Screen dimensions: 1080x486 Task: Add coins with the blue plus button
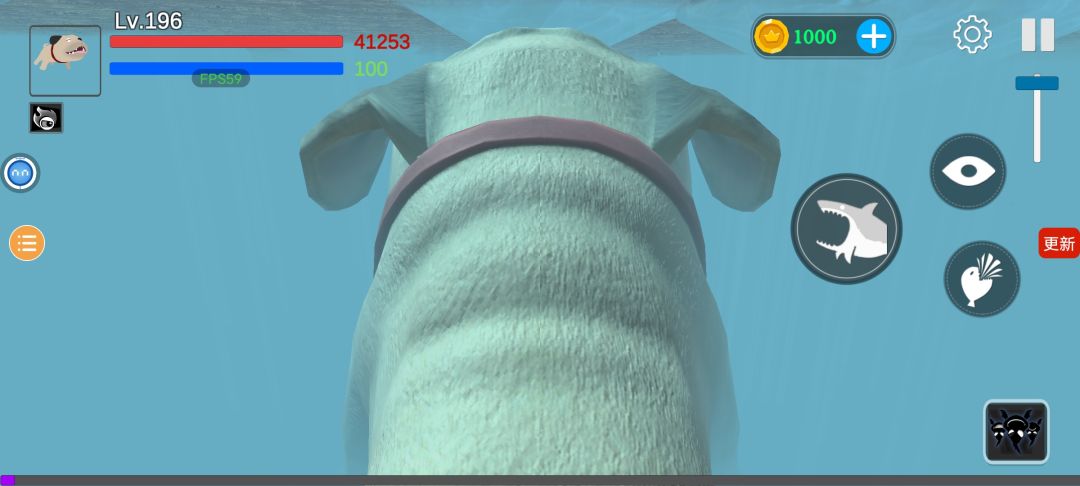(x=873, y=36)
